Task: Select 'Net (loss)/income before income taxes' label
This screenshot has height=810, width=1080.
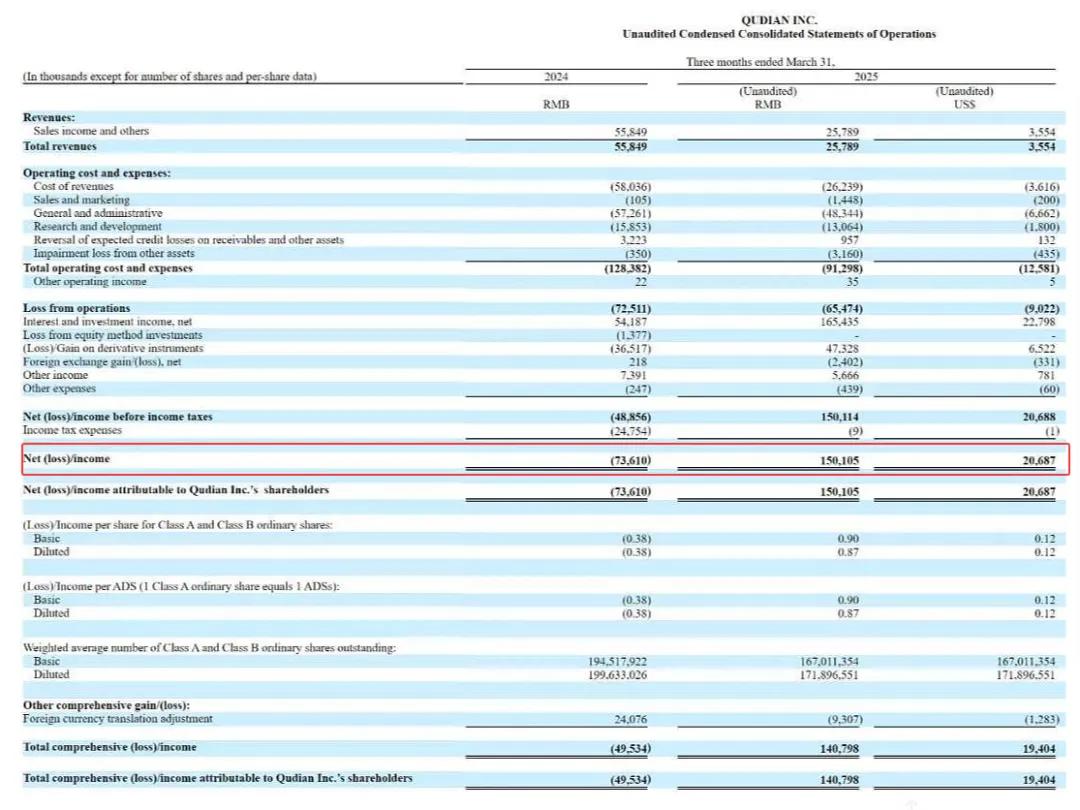Action: [x=118, y=417]
